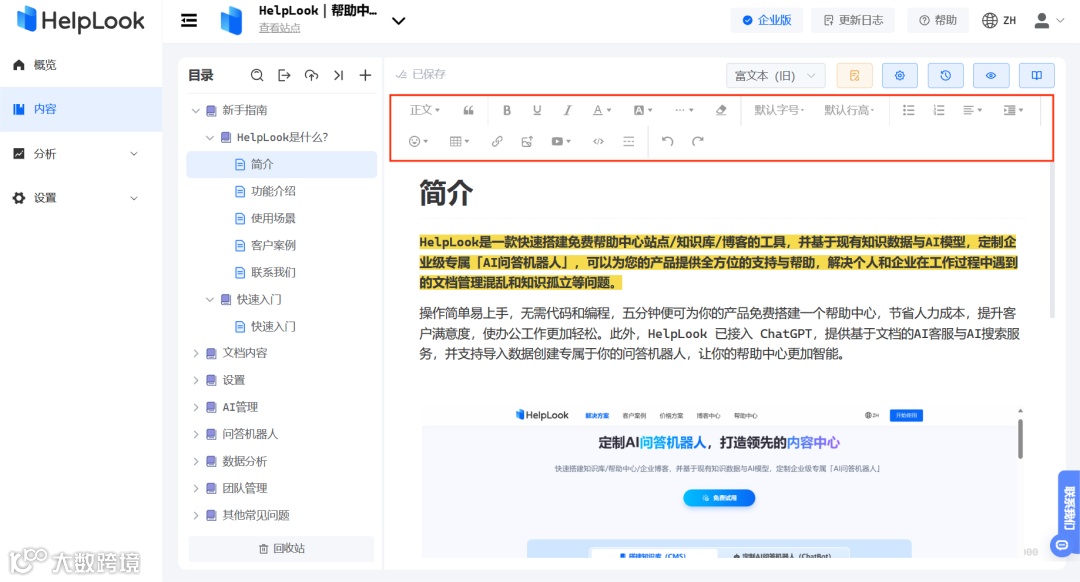Open version history with the clock icon
Viewport: 1080px width, 582px height.
coord(946,75)
